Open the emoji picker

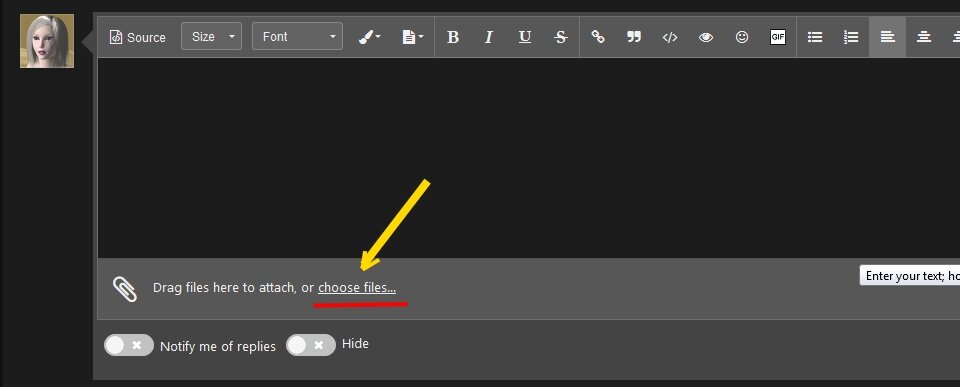pos(741,37)
